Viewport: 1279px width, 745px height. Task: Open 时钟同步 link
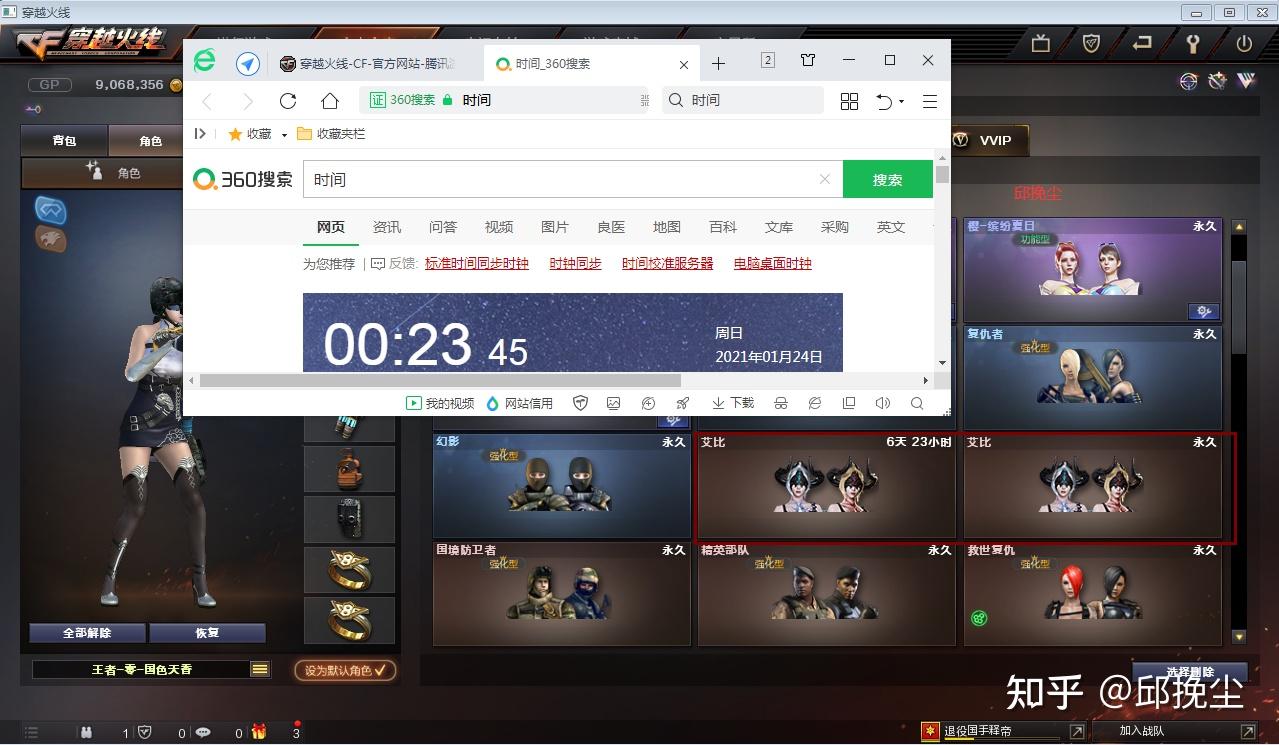point(576,264)
